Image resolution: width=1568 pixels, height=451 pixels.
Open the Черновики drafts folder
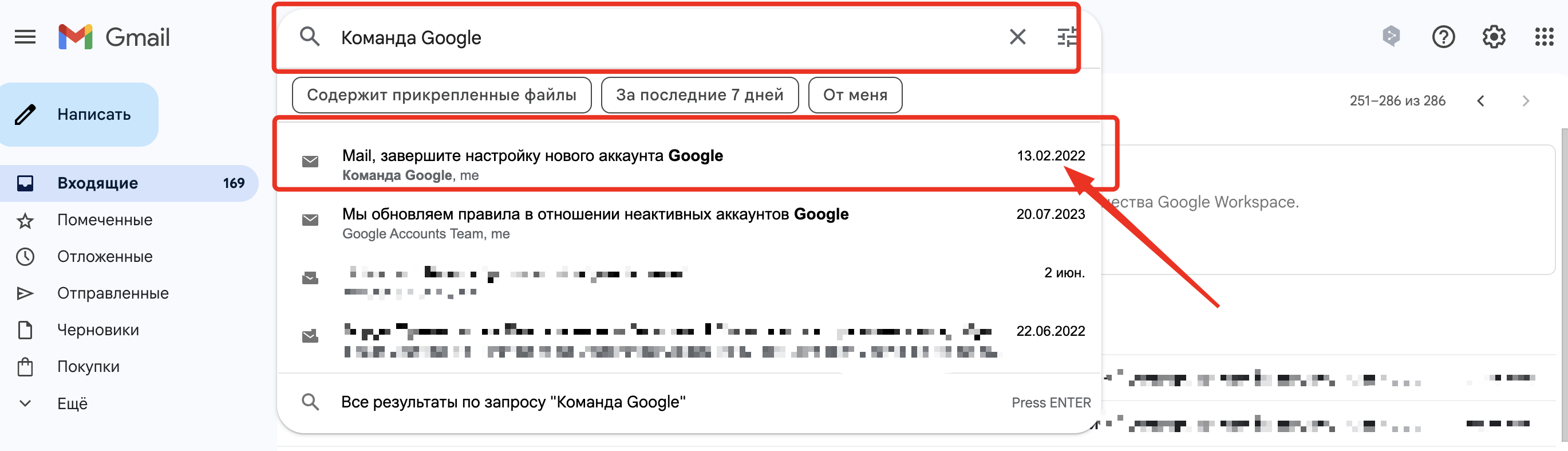point(98,330)
